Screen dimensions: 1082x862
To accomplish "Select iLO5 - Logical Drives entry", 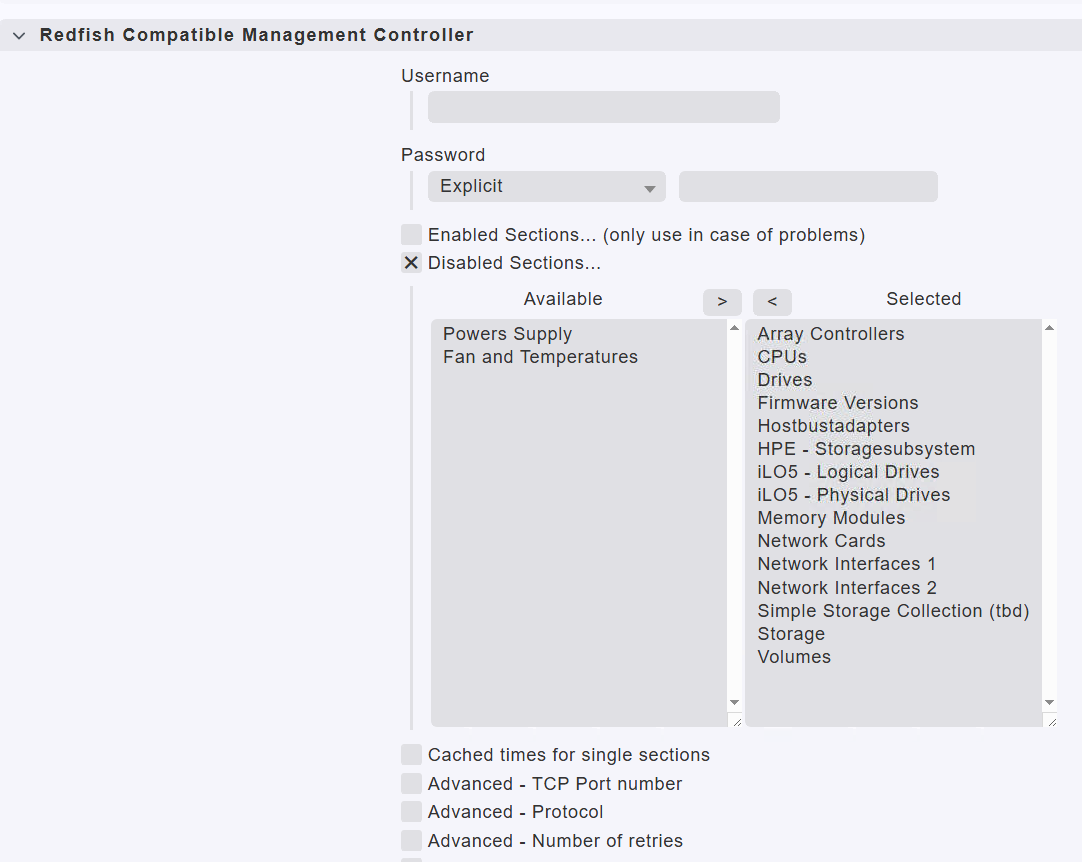I will coord(848,472).
